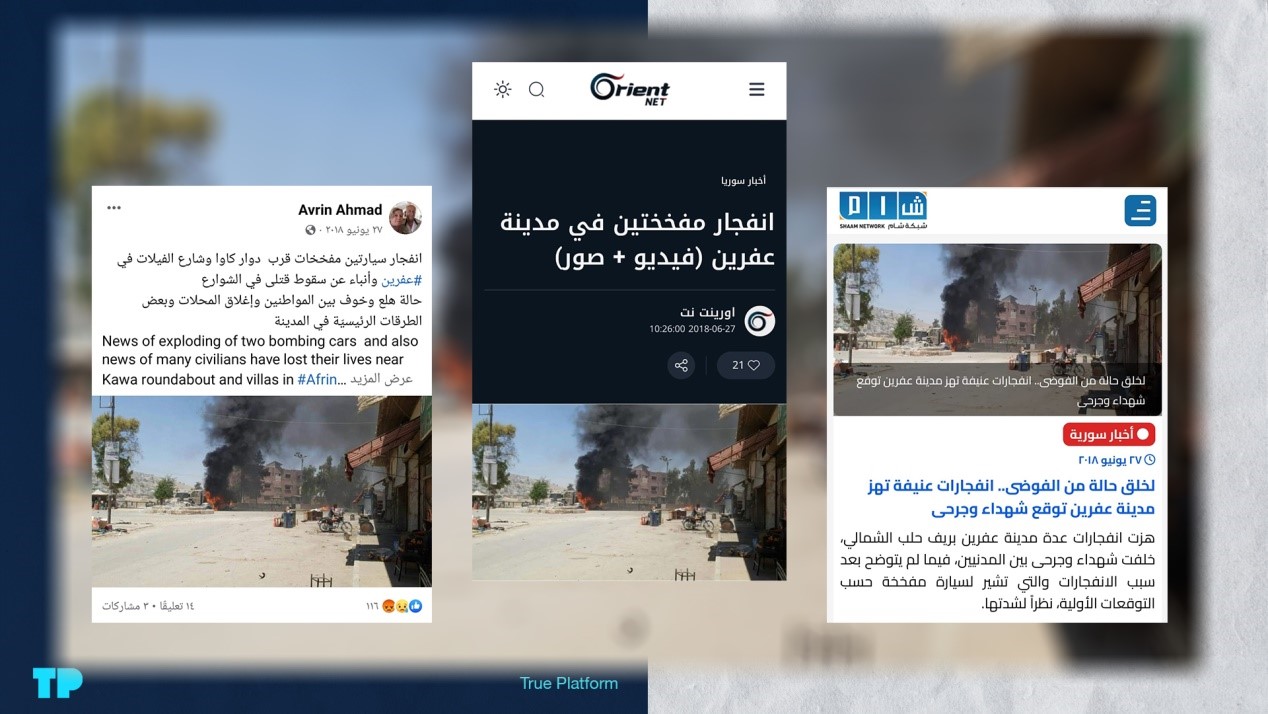The height and width of the screenshot is (714, 1268).
Task: Open the three-dots options on Avrin Ahmad post
Action: tap(114, 208)
